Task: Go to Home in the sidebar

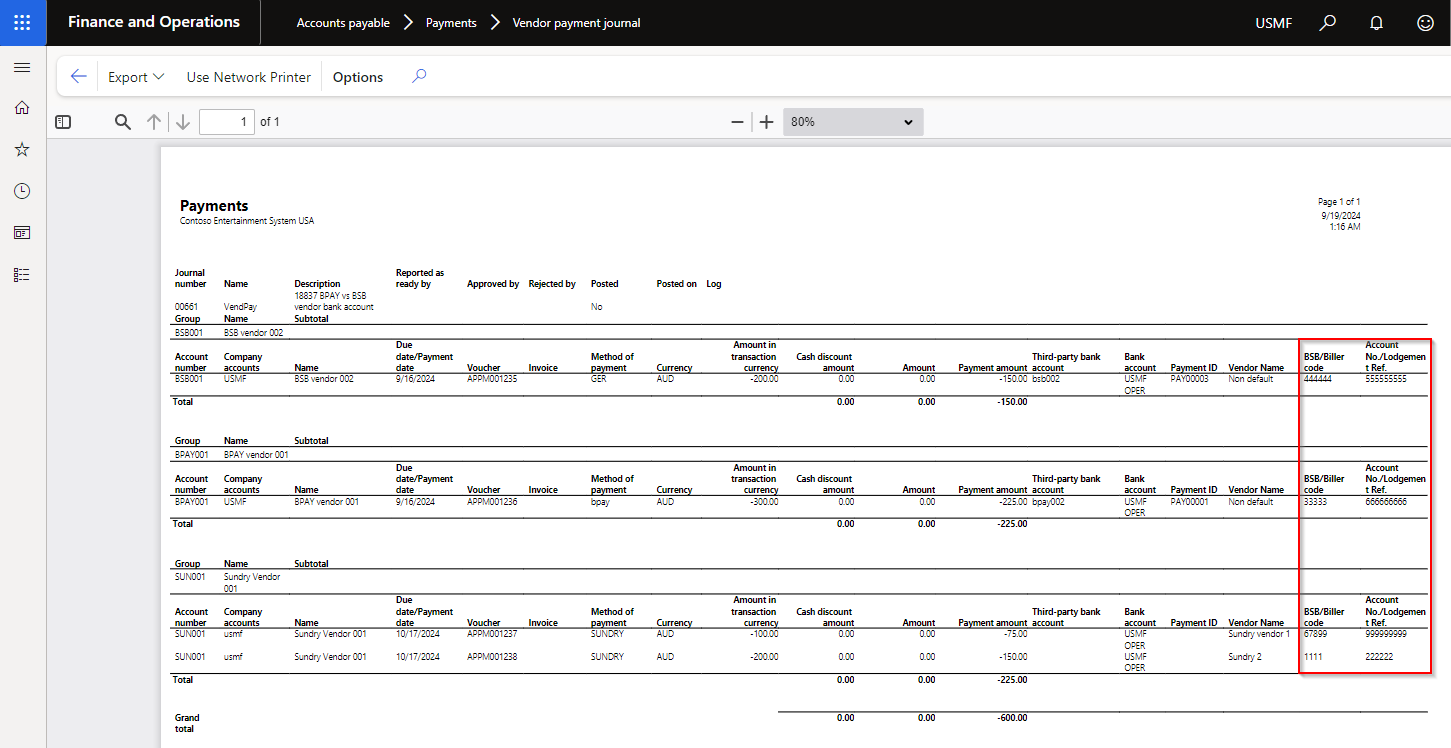Action: (x=22, y=108)
